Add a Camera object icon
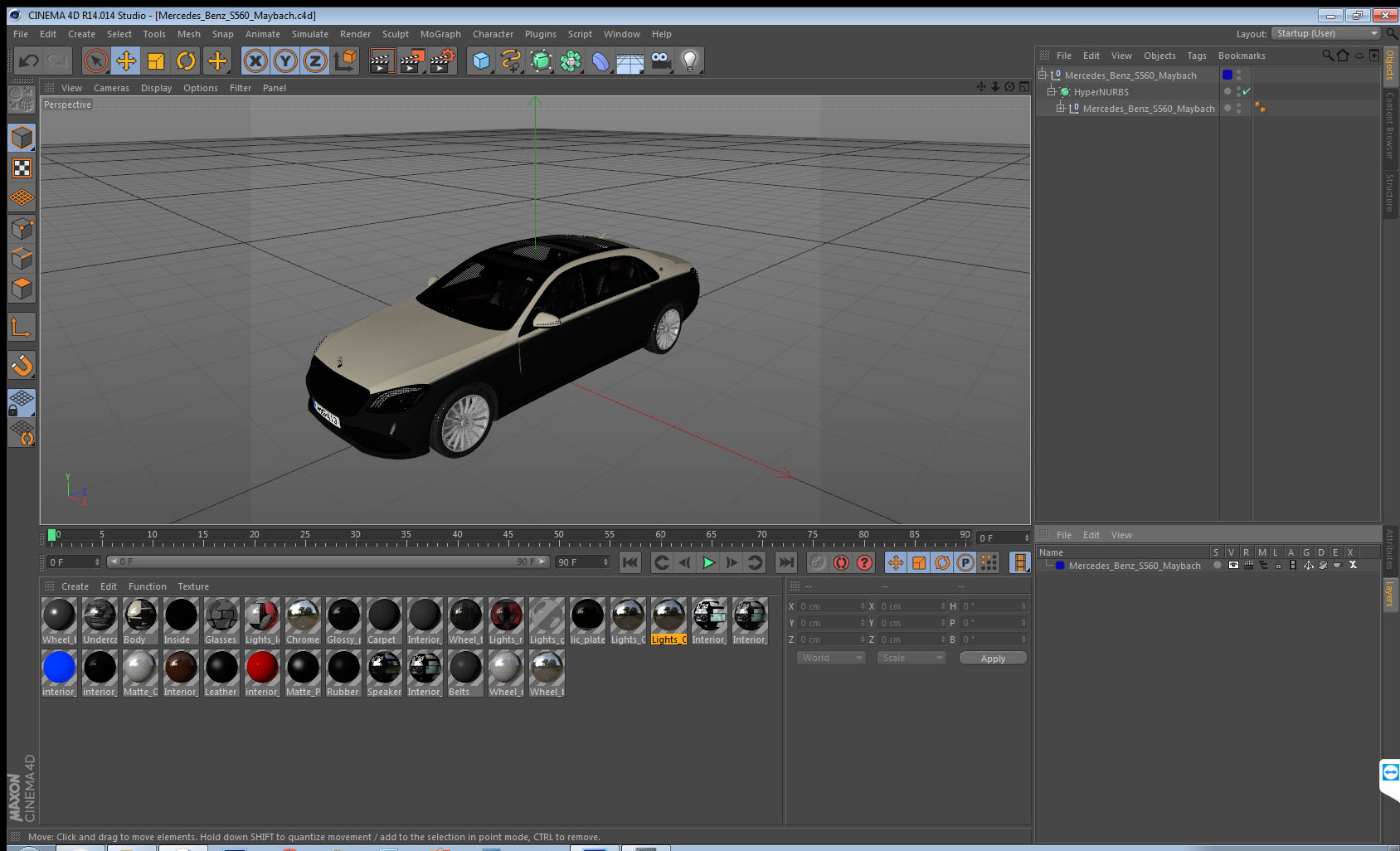Image resolution: width=1400 pixels, height=851 pixels. [x=660, y=61]
